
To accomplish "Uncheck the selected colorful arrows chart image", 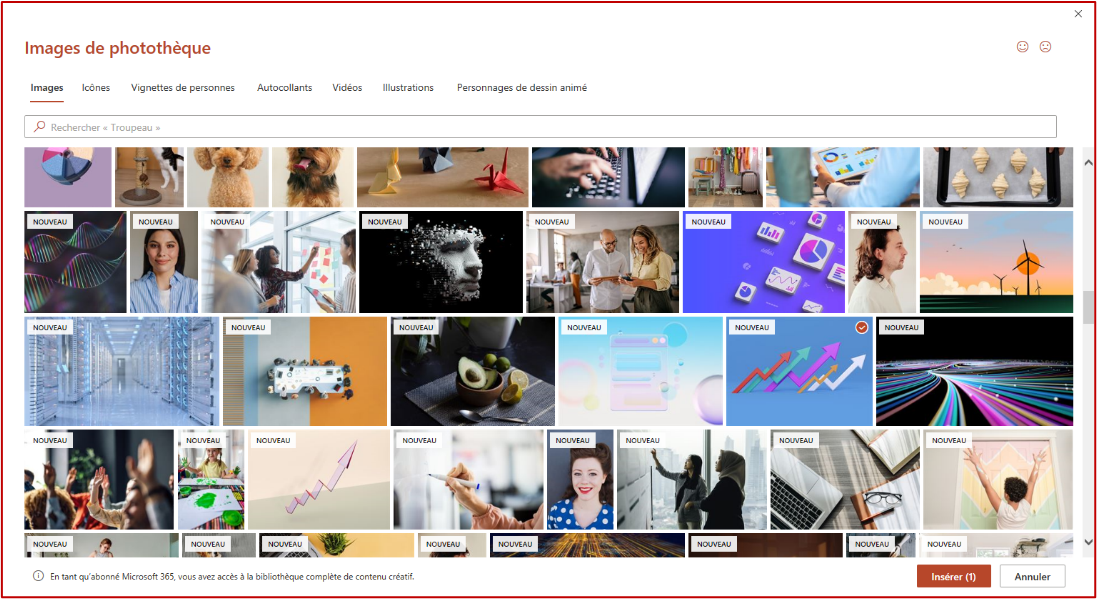I will point(861,327).
